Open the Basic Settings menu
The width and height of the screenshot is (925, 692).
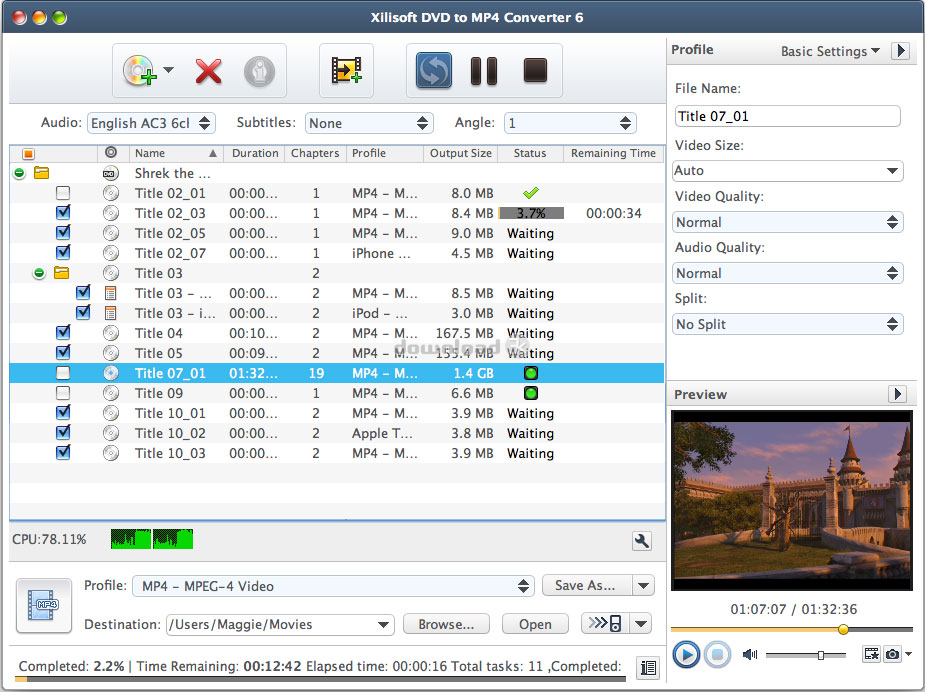click(x=829, y=51)
